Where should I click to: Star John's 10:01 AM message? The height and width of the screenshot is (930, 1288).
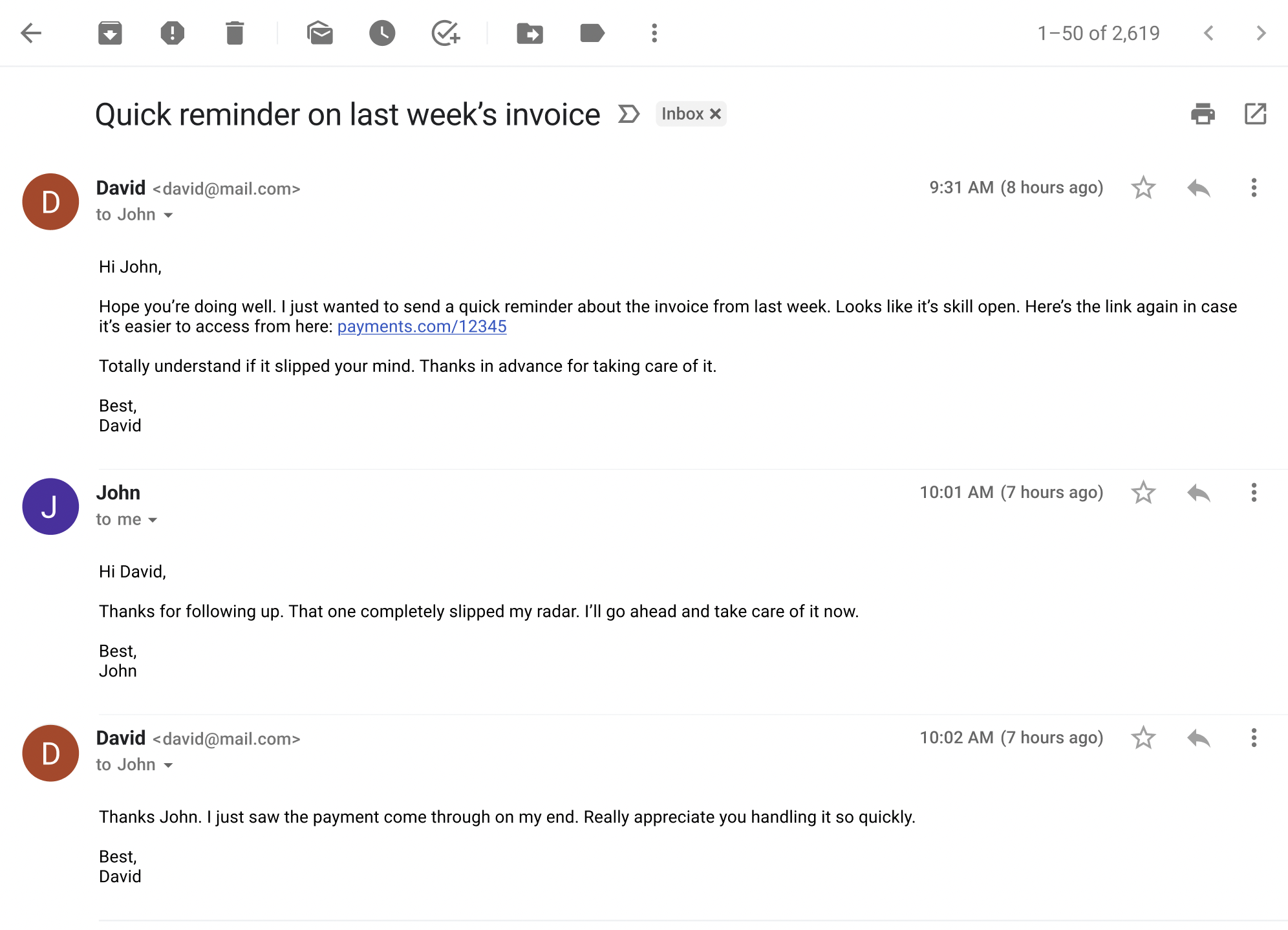[x=1143, y=493]
